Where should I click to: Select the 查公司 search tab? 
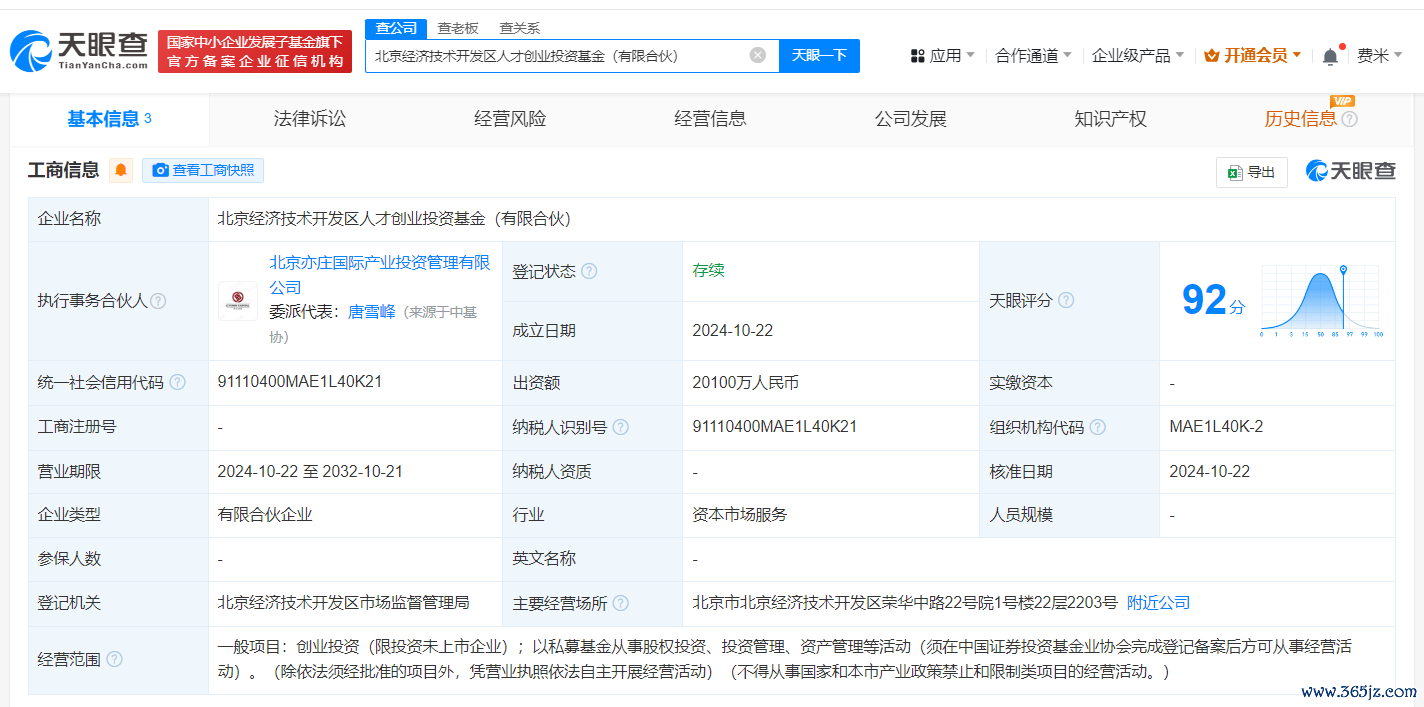pyautogui.click(x=396, y=28)
